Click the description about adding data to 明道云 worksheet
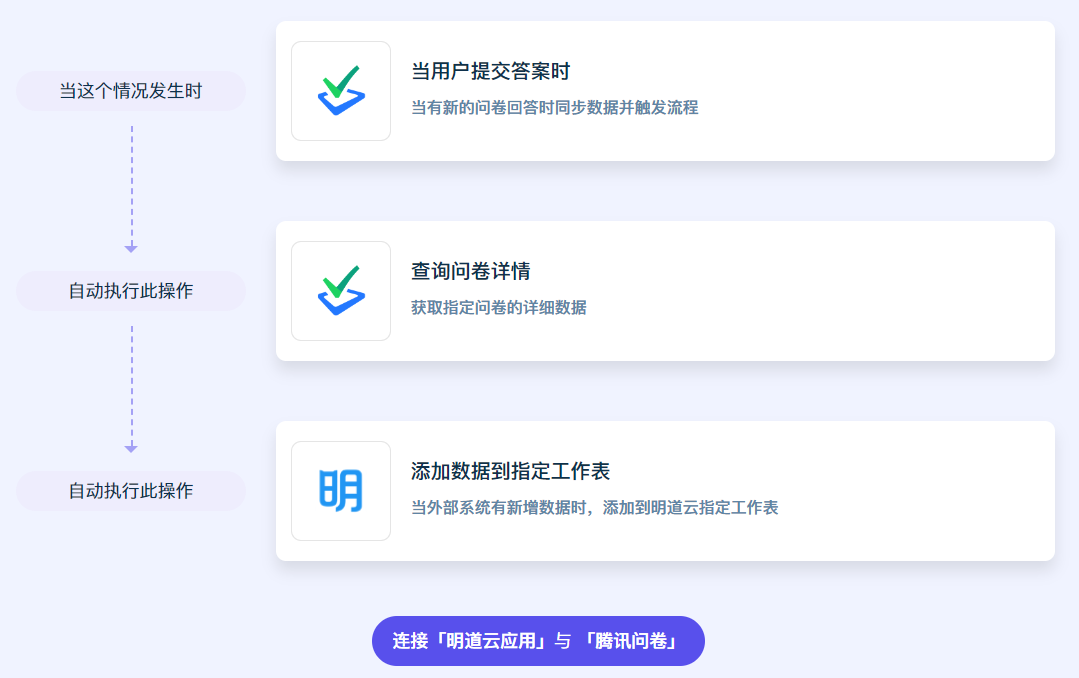This screenshot has width=1079, height=678. tap(594, 508)
